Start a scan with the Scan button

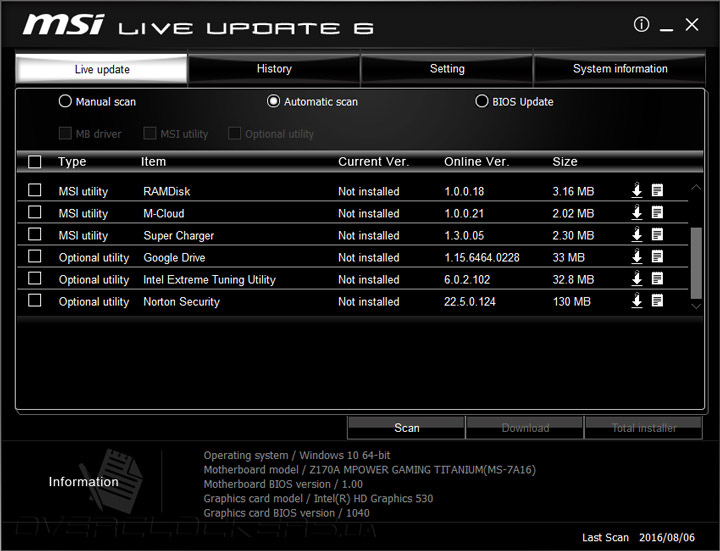point(406,428)
